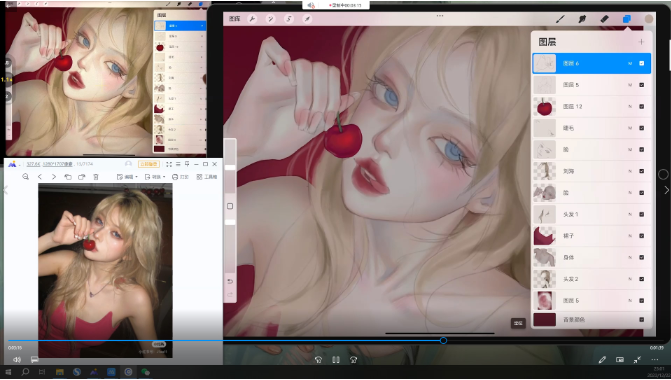
Task: Open more options in video player
Action: tap(655, 360)
